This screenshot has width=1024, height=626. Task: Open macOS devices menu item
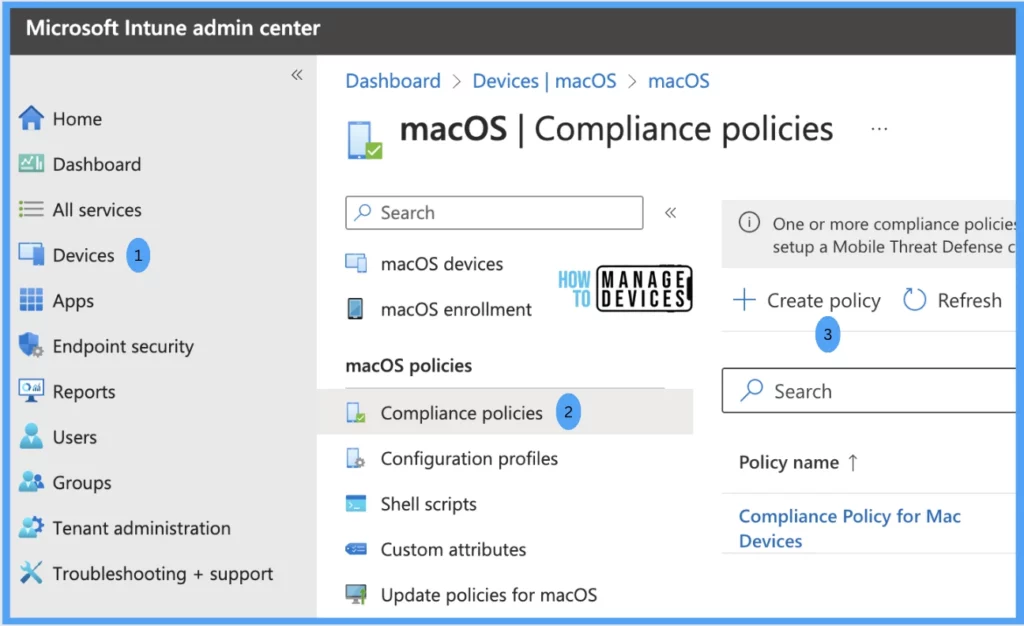click(441, 264)
